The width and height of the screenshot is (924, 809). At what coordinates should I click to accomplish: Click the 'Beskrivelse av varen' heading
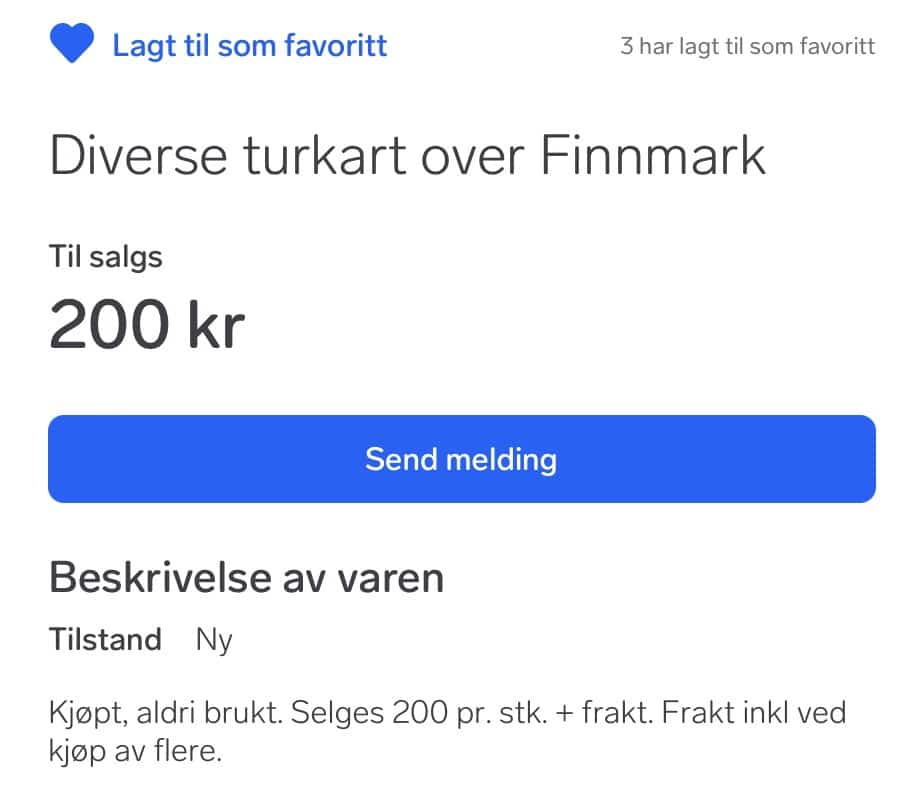(246, 578)
